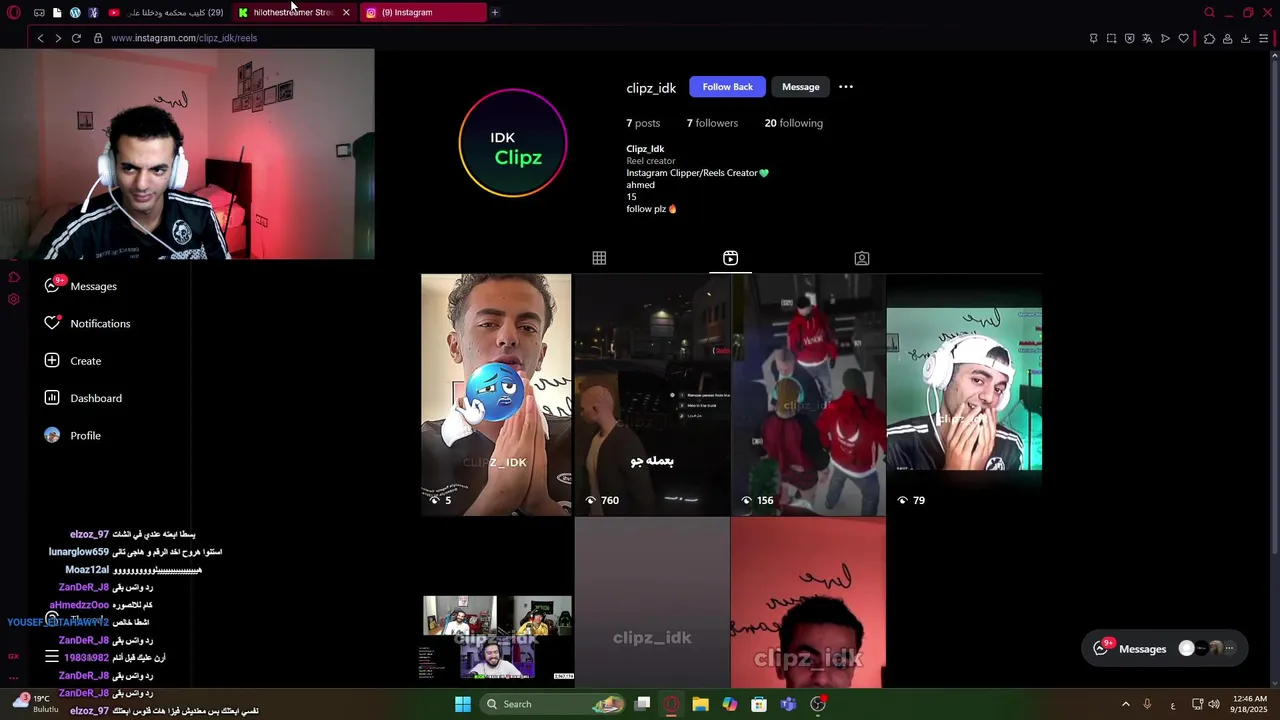This screenshot has height=720, width=1280.
Task: Click the 7 posts count
Action: tap(643, 123)
